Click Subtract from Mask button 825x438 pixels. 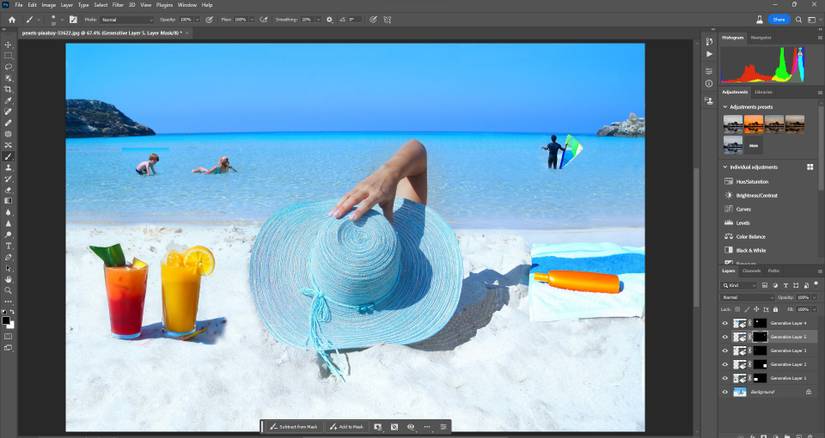click(x=294, y=427)
